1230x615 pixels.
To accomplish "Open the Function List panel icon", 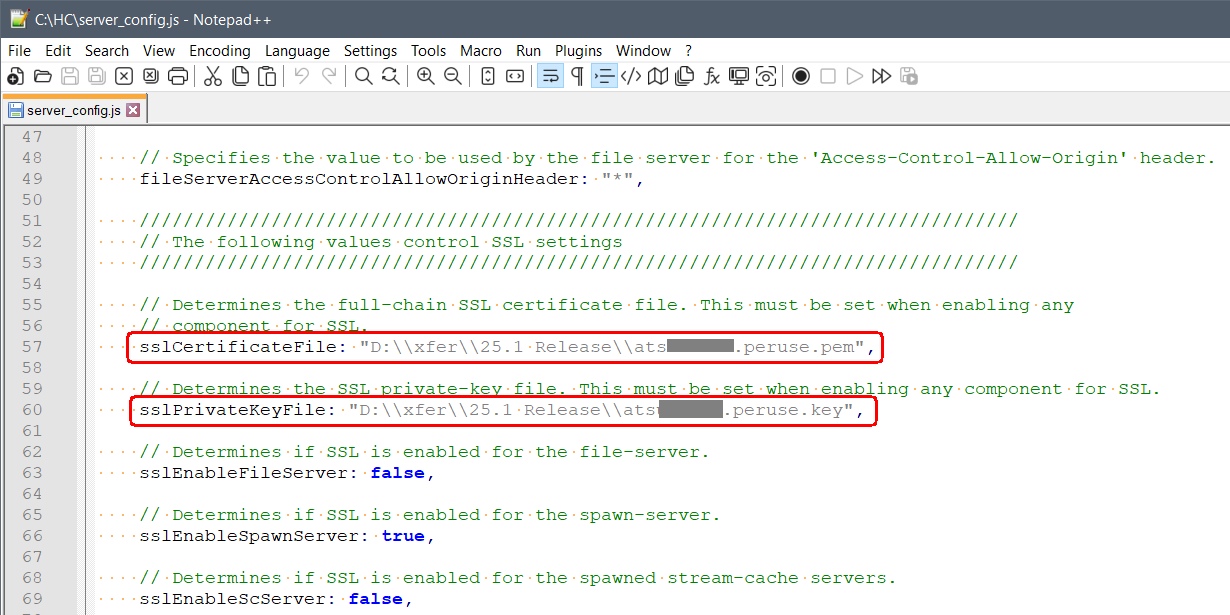I will [712, 76].
